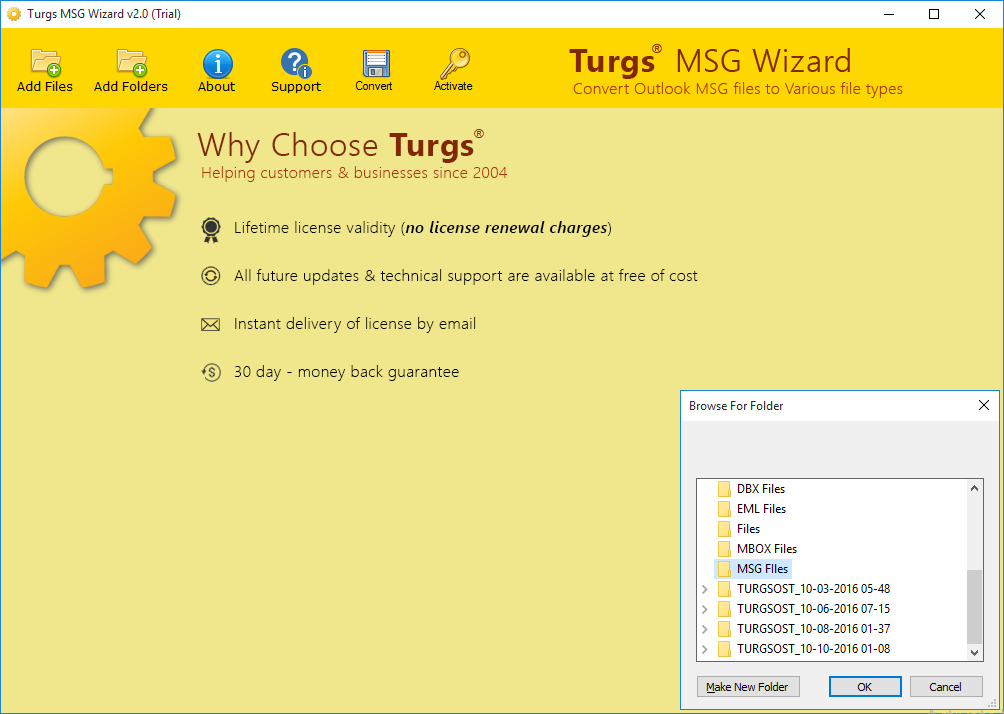Click folder icon of TURGSOST_10-08-2016 01-37

(x=724, y=629)
